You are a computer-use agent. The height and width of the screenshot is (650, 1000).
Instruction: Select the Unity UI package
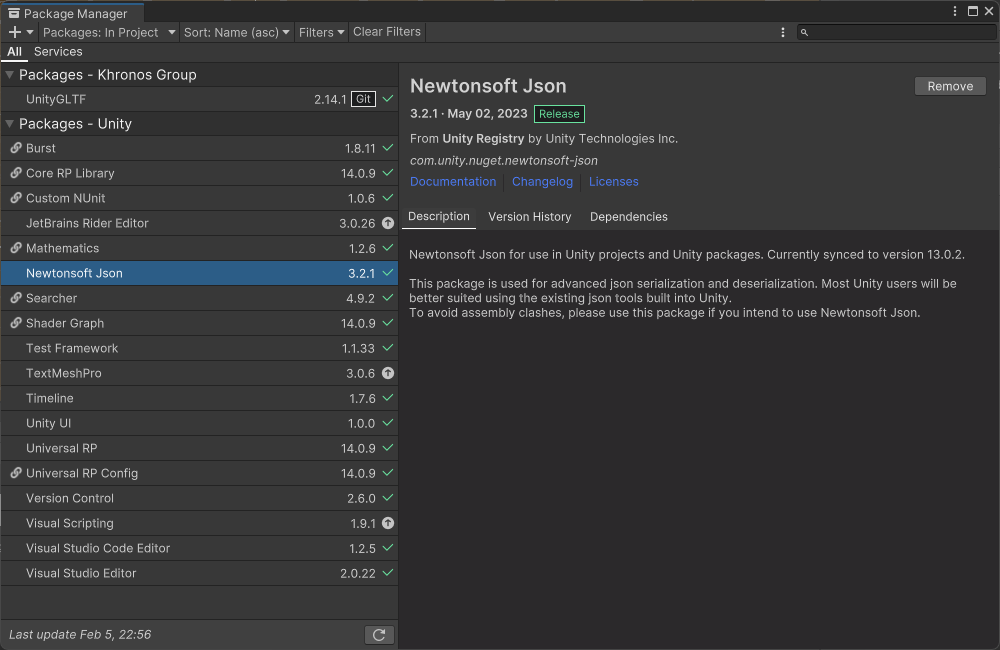click(x=199, y=423)
